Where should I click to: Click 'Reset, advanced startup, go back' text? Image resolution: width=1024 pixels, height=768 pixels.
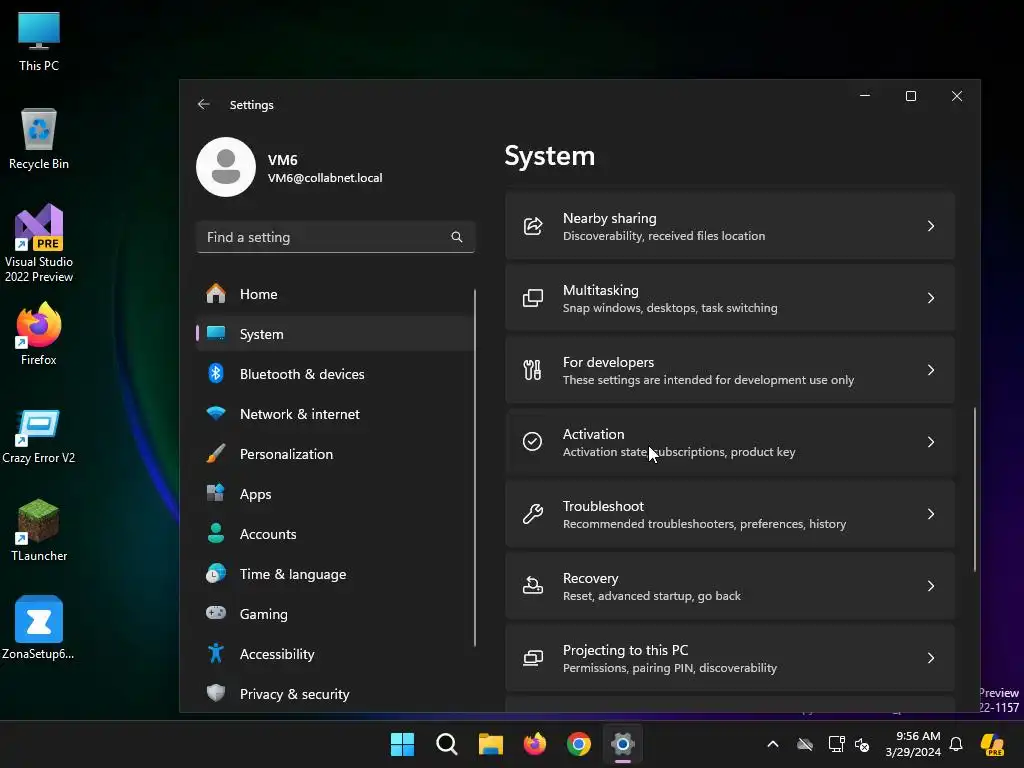pyautogui.click(x=652, y=596)
